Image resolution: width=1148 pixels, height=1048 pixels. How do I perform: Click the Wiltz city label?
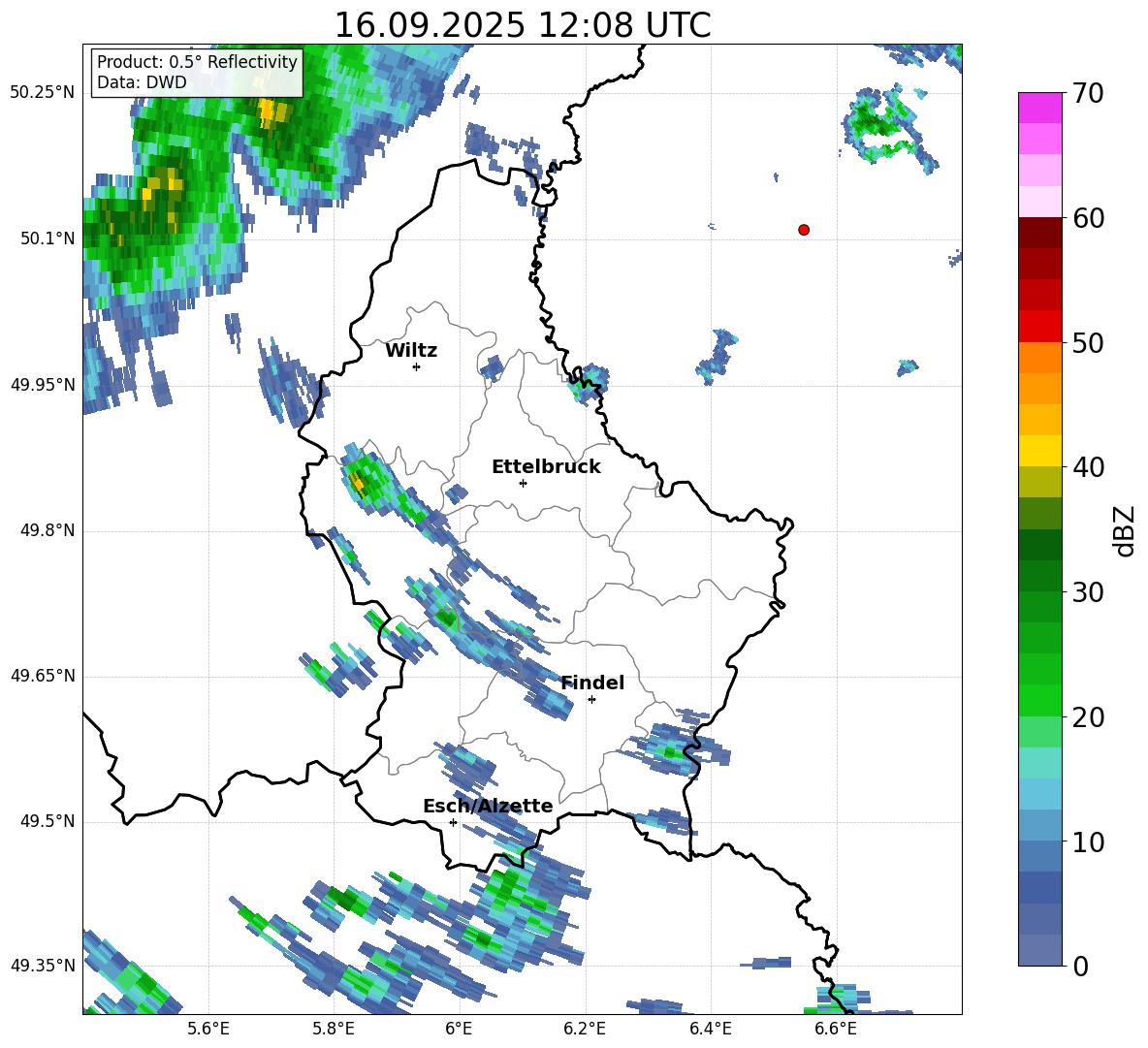(411, 351)
